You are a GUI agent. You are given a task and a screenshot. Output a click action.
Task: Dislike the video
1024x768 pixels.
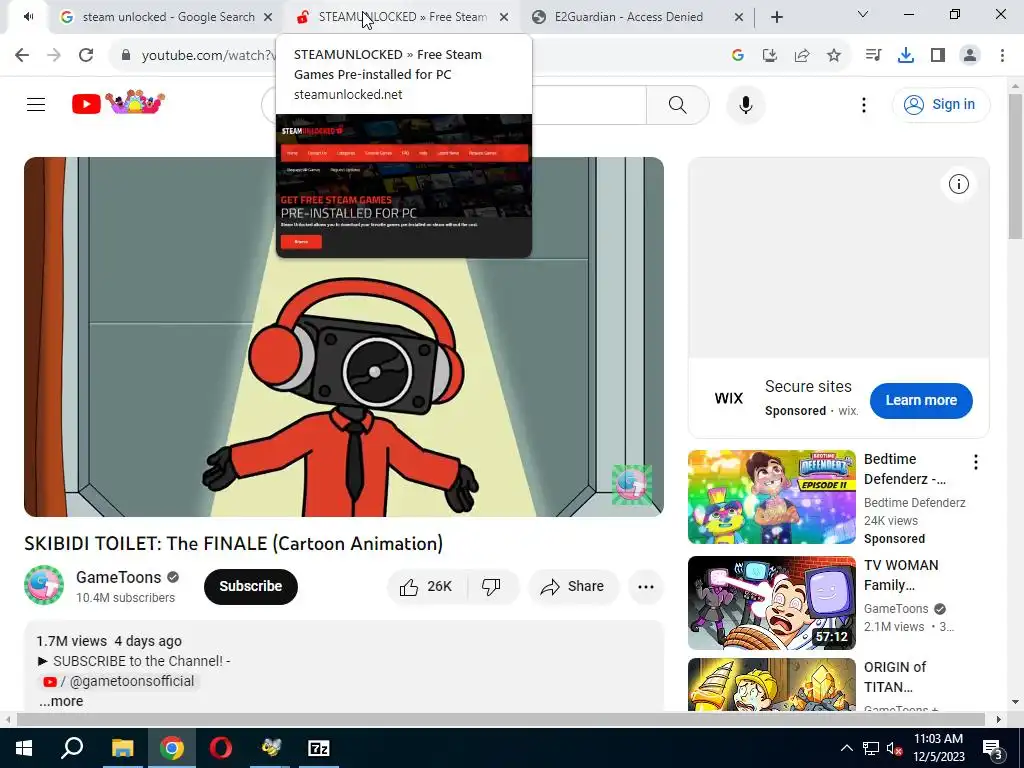point(492,586)
